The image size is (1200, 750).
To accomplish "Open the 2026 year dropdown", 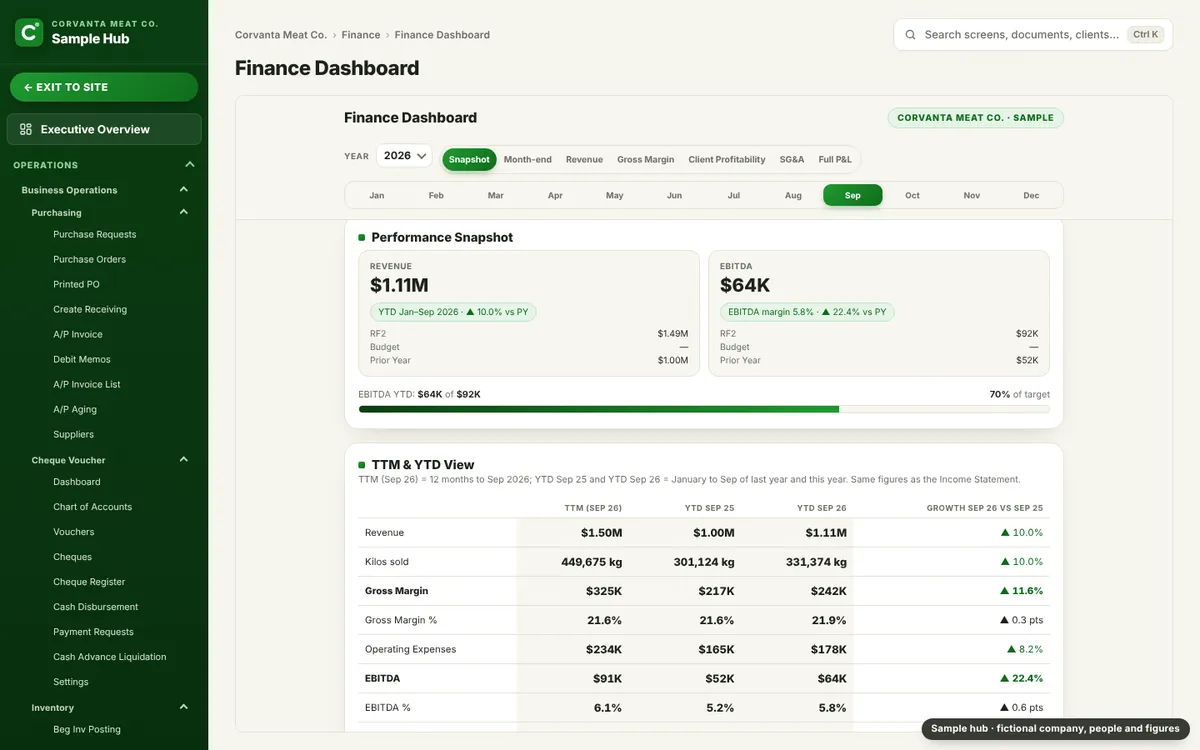I will tap(405, 156).
